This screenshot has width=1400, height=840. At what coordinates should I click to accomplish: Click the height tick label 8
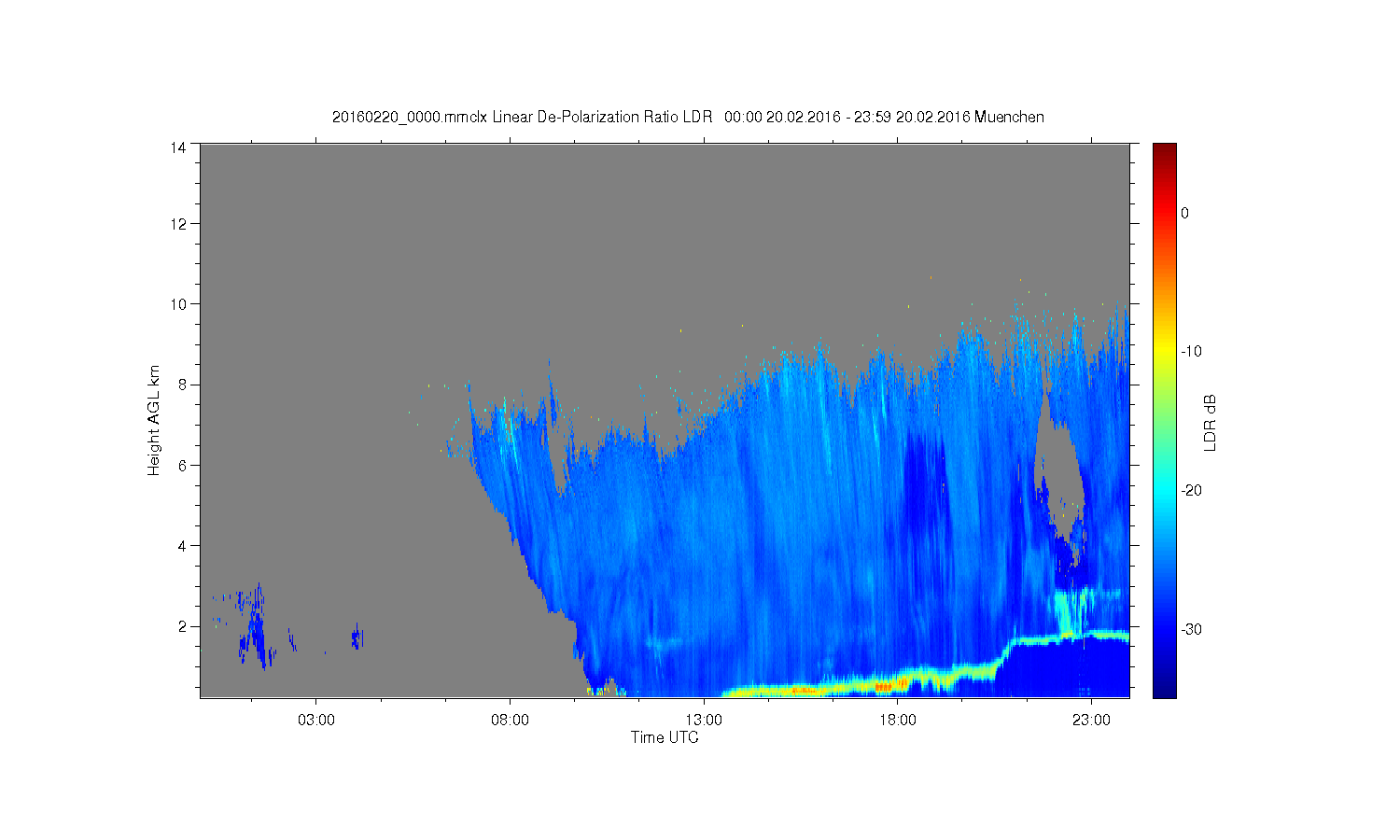(183, 385)
